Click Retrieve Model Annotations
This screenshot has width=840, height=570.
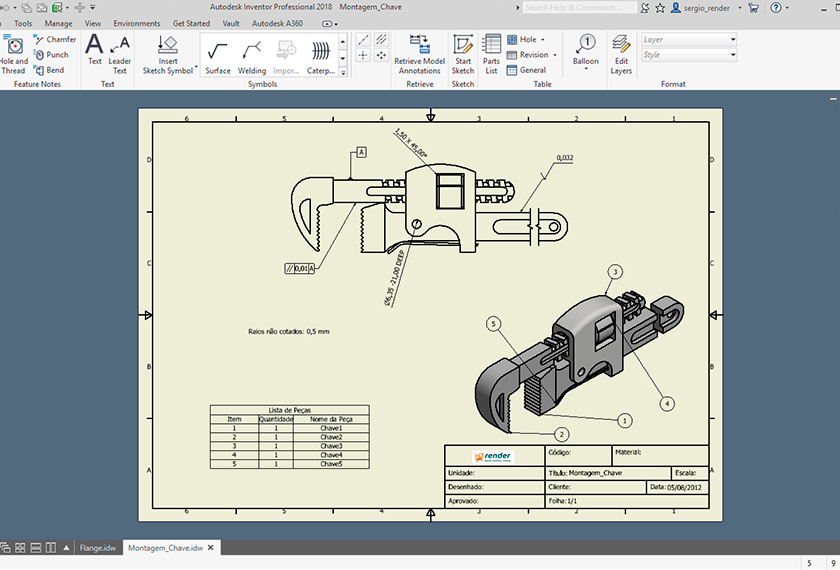[x=419, y=54]
